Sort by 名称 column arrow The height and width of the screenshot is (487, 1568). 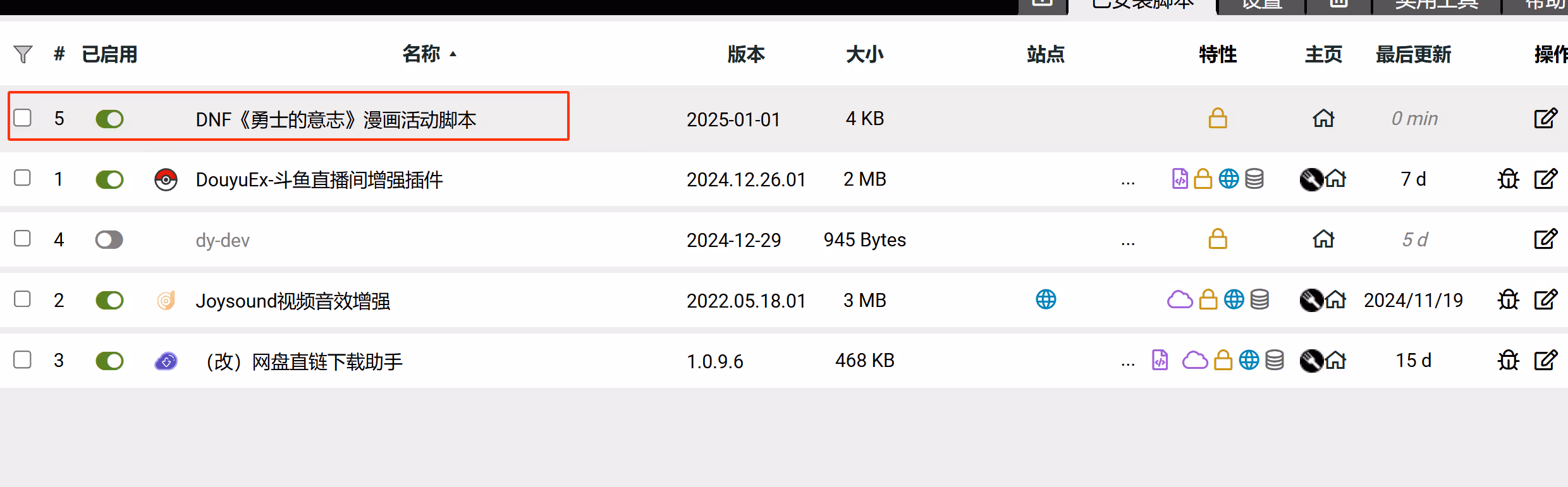[x=453, y=55]
